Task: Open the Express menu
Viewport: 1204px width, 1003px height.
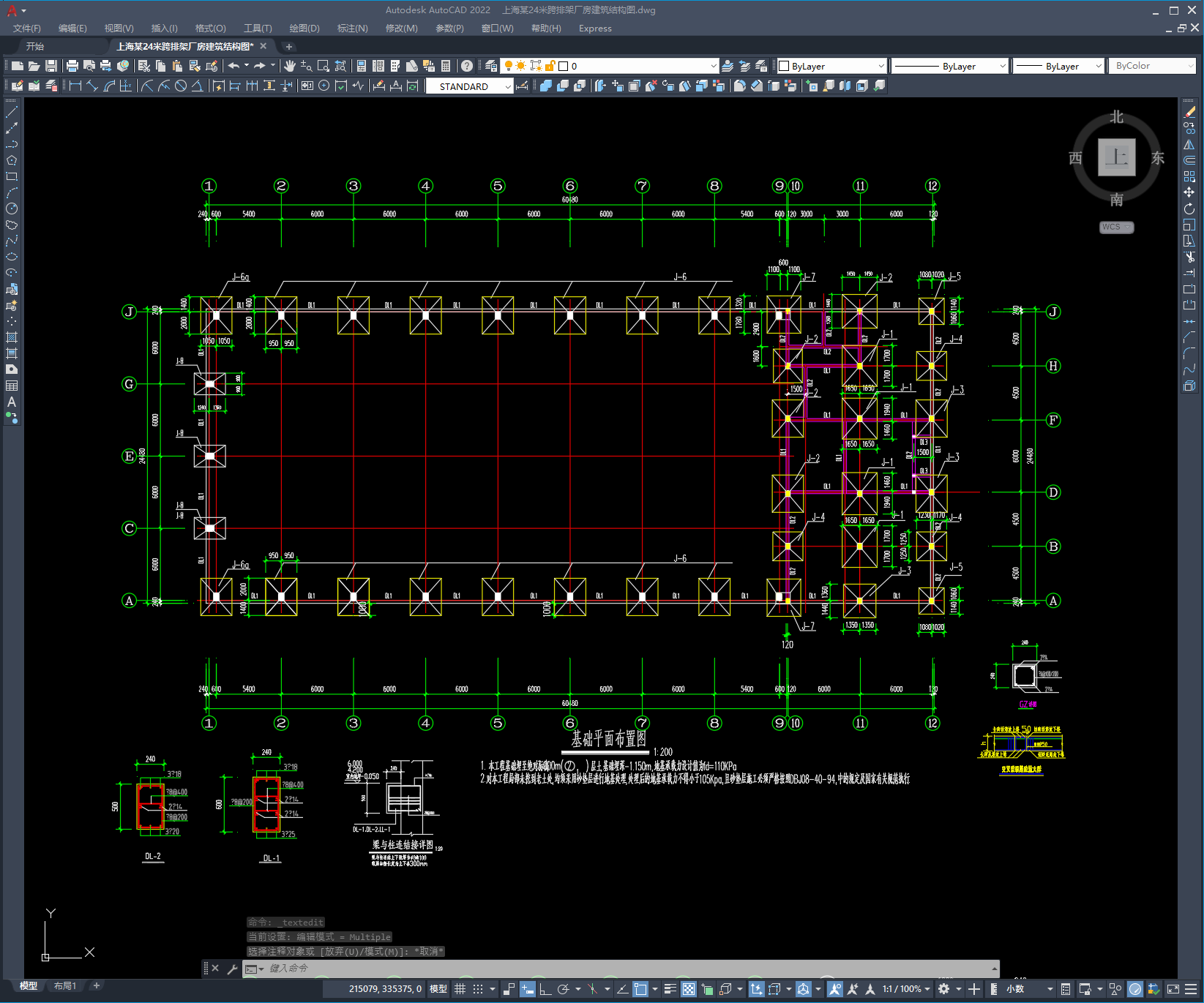Action: coord(595,29)
